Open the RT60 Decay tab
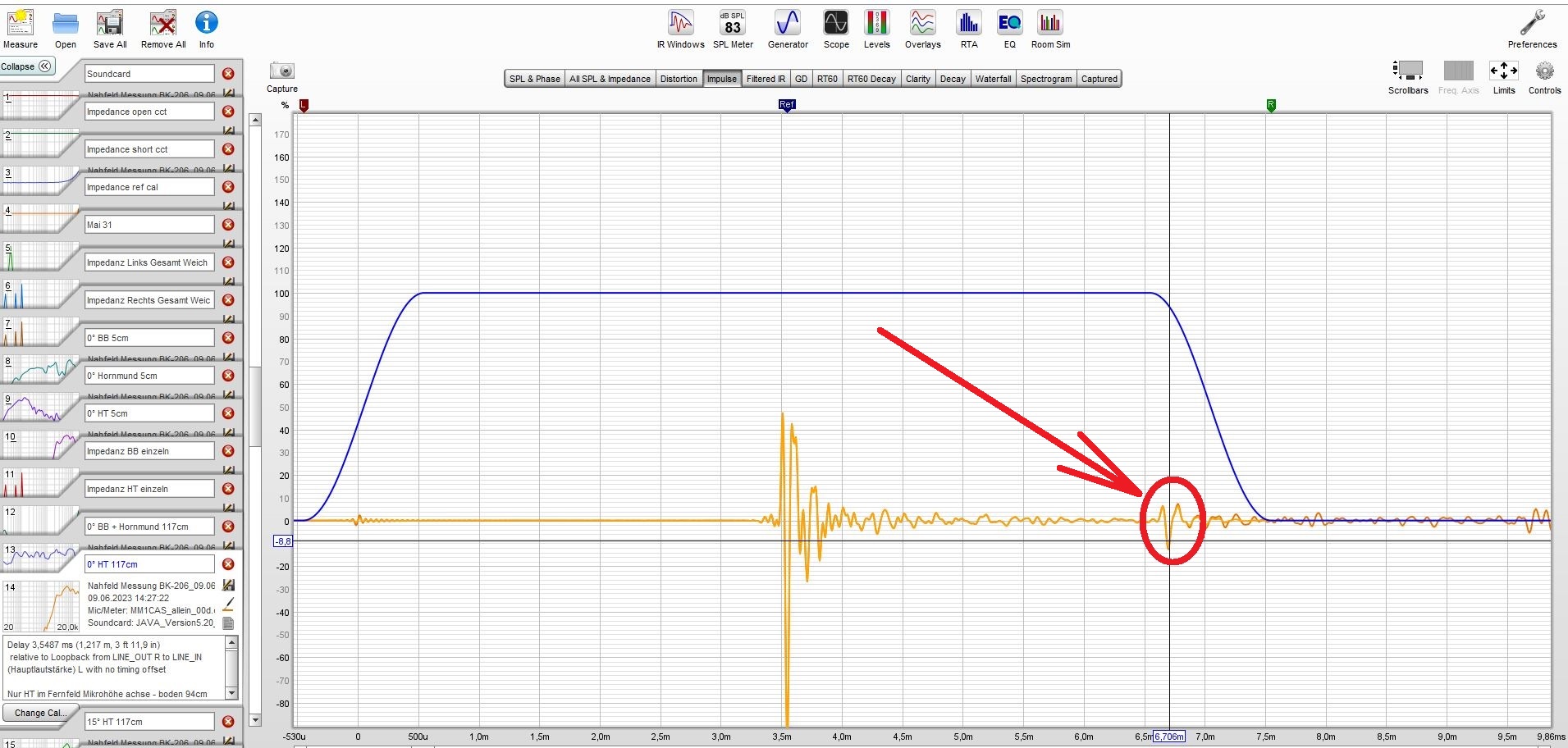Screen dimensions: 1568x748 pos(871,79)
